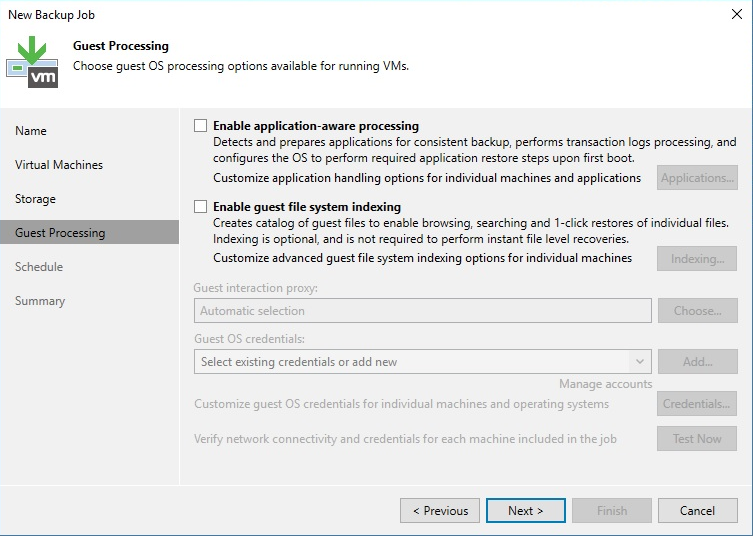Click the "Guest Processing" header title
Image resolution: width=753 pixels, height=536 pixels.
pyautogui.click(x=121, y=46)
